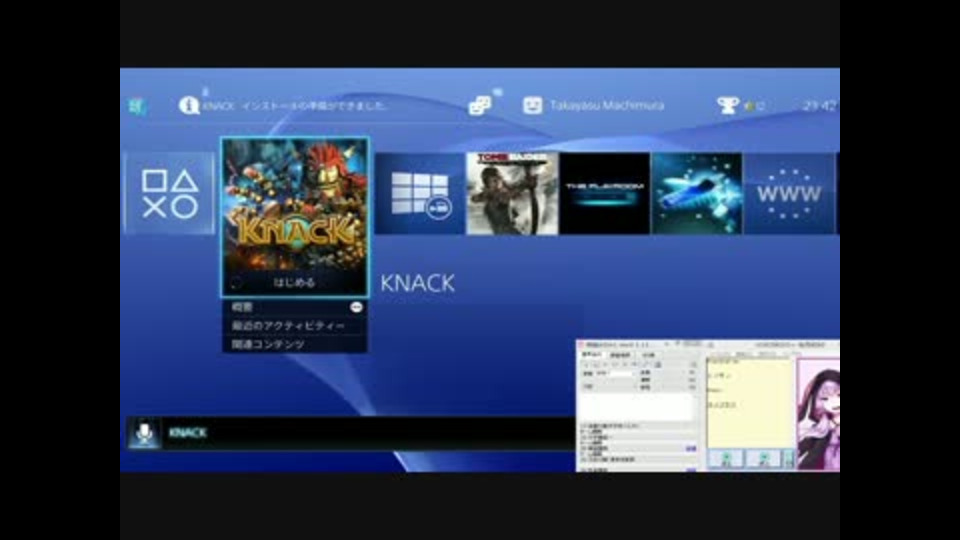Viewport: 960px width, 540px height.
Task: Open the Trophies cup icon
Action: 727,105
